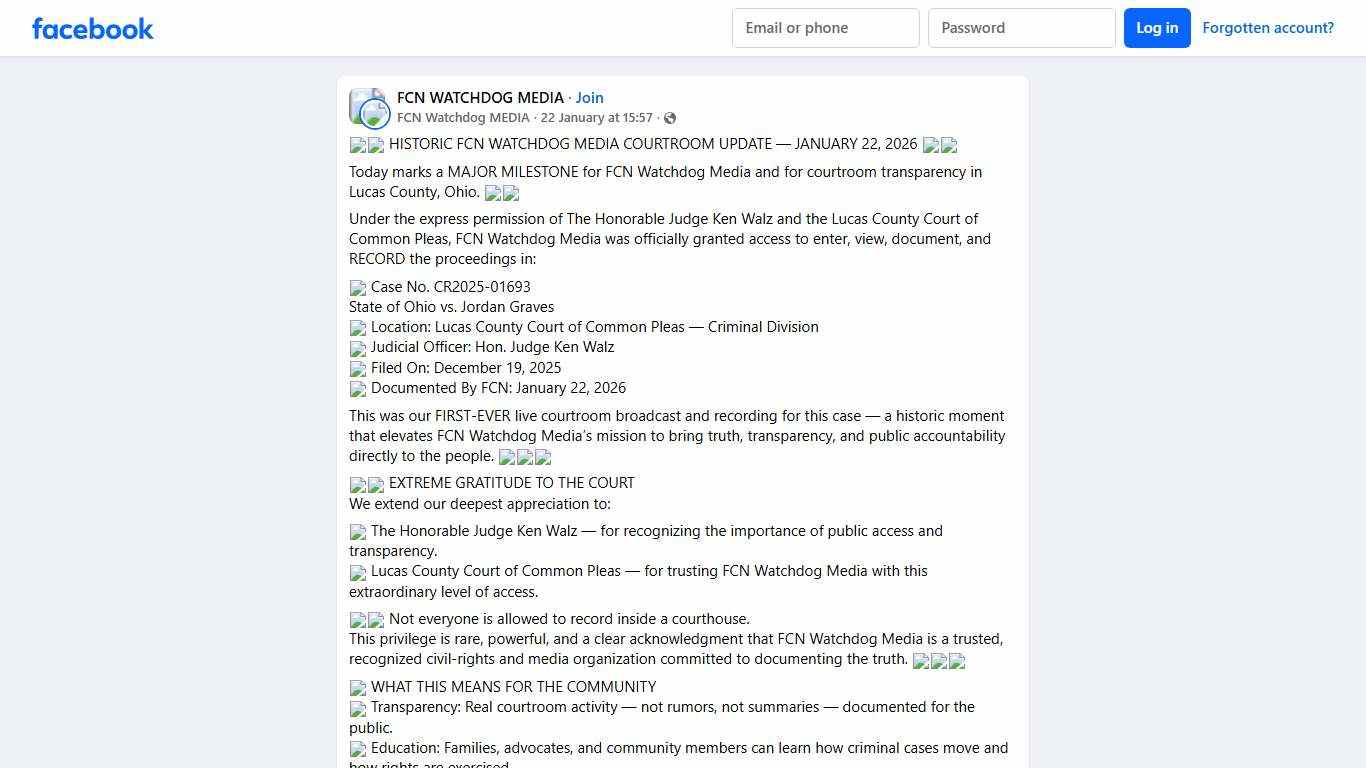Click the icons after 'Lucas County, Ohio'

tap(502, 193)
